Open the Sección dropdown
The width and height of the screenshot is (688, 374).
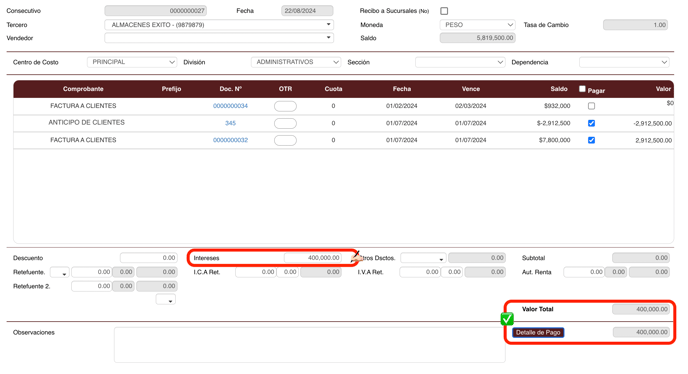[460, 62]
